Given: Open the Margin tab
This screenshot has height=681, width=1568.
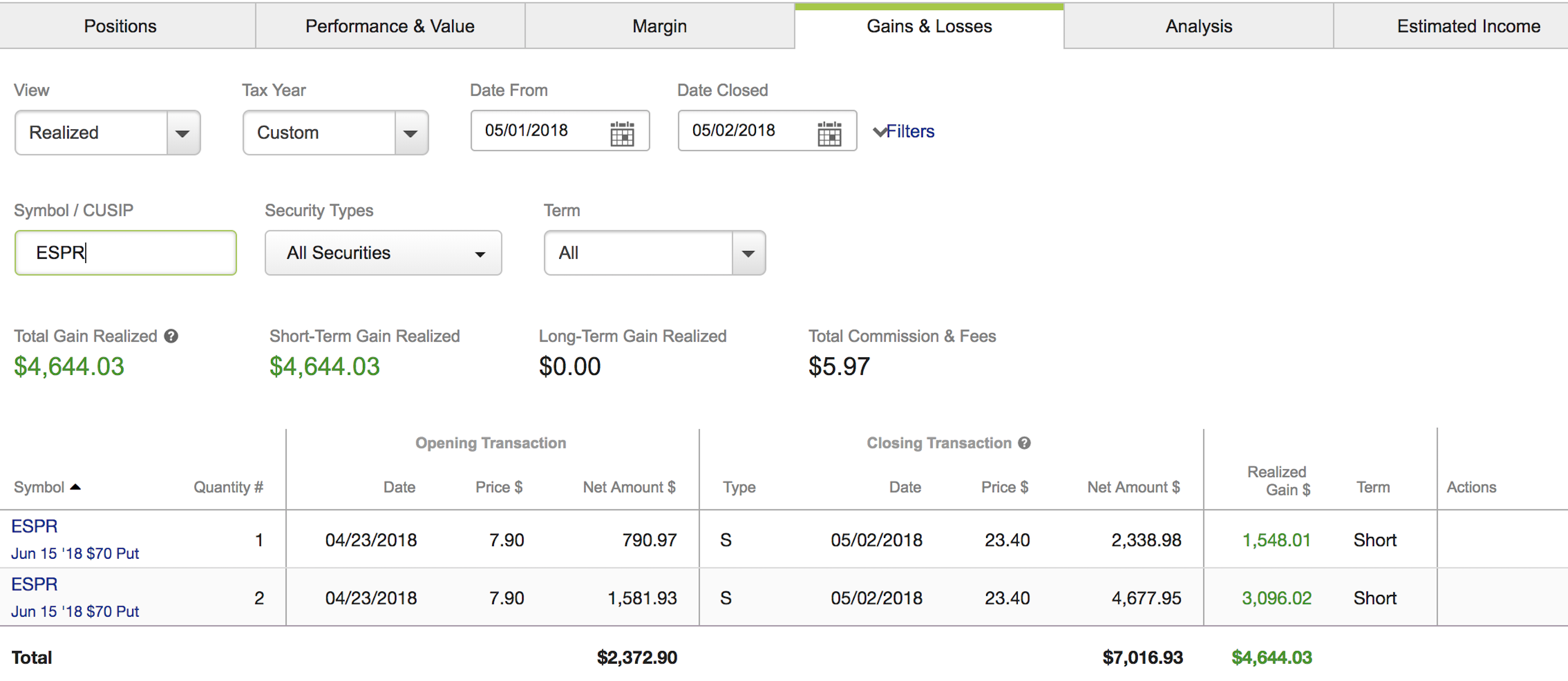Looking at the screenshot, I should 660,26.
